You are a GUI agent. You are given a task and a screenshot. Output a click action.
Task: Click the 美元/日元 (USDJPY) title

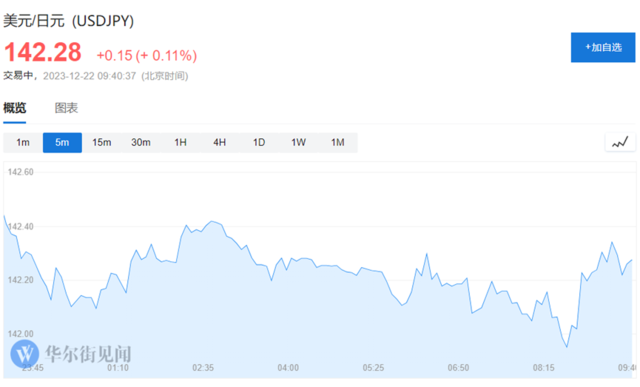coord(69,20)
